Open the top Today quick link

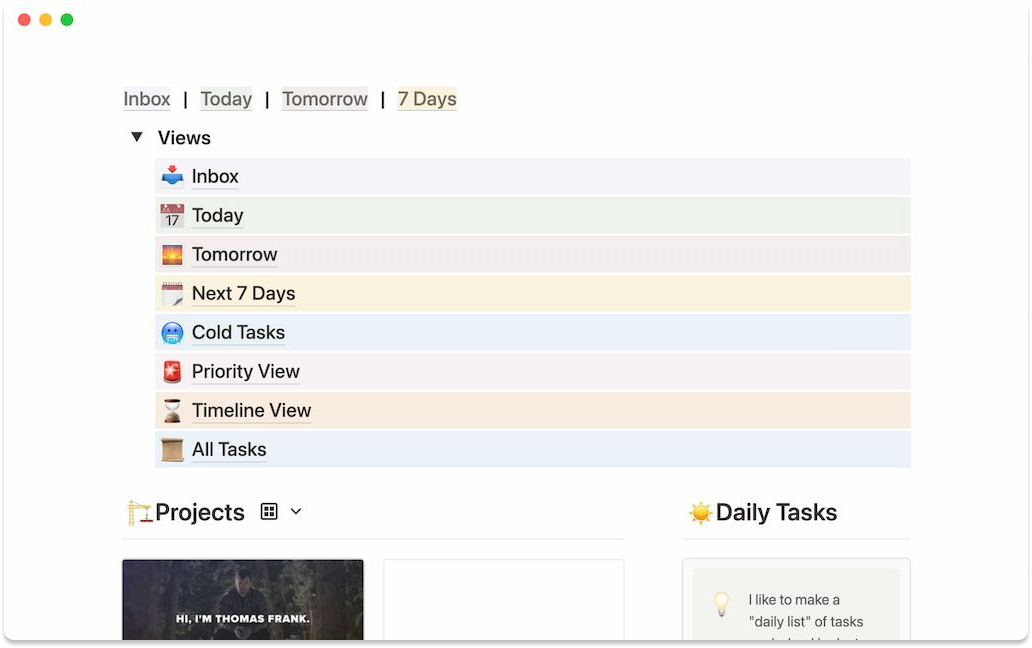pos(226,99)
